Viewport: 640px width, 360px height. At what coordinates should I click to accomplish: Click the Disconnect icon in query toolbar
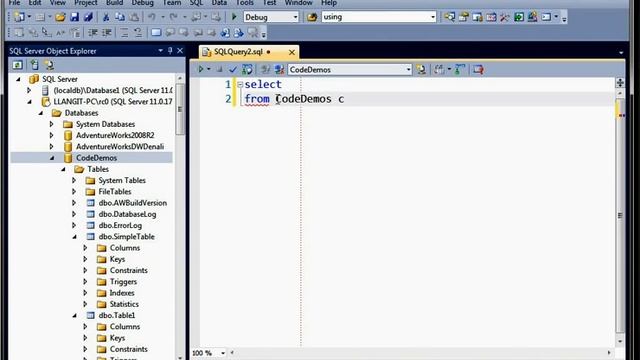tap(280, 70)
